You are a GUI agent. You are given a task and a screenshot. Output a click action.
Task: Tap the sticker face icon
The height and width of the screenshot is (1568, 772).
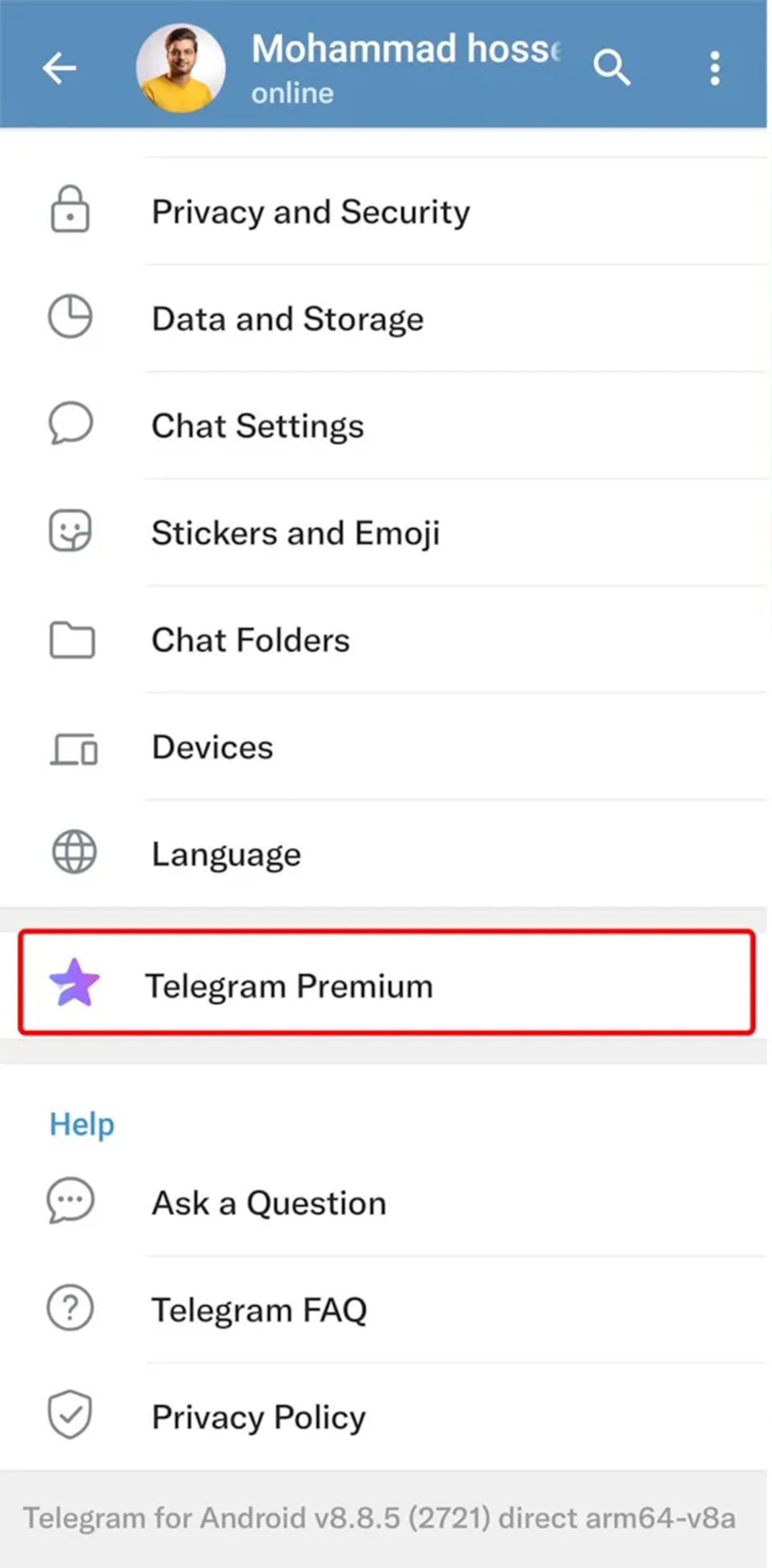coord(70,530)
